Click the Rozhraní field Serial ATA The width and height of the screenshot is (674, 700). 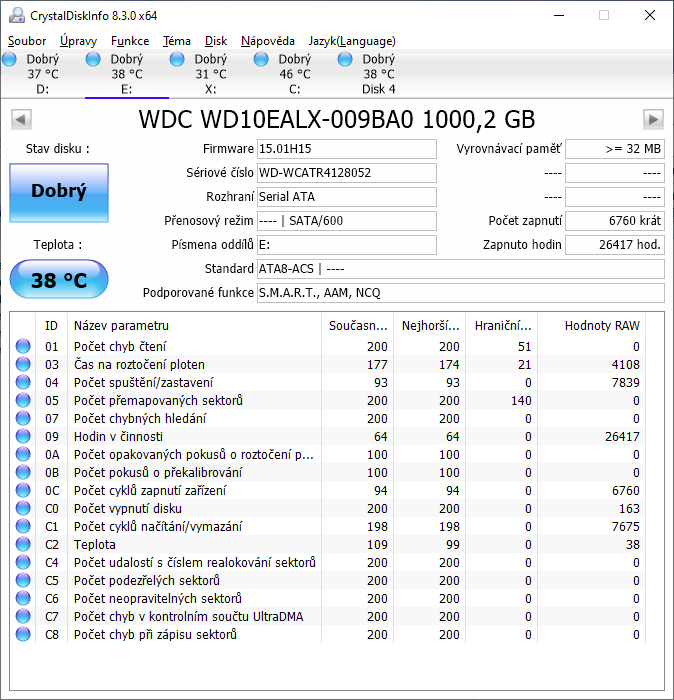347,197
